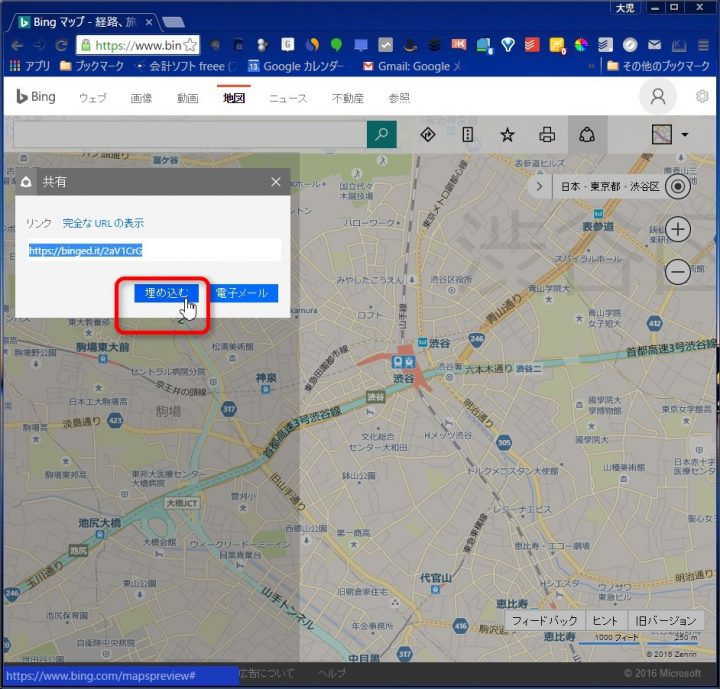Click the browser address bar URL
This screenshot has height=689, width=720.
138,45
